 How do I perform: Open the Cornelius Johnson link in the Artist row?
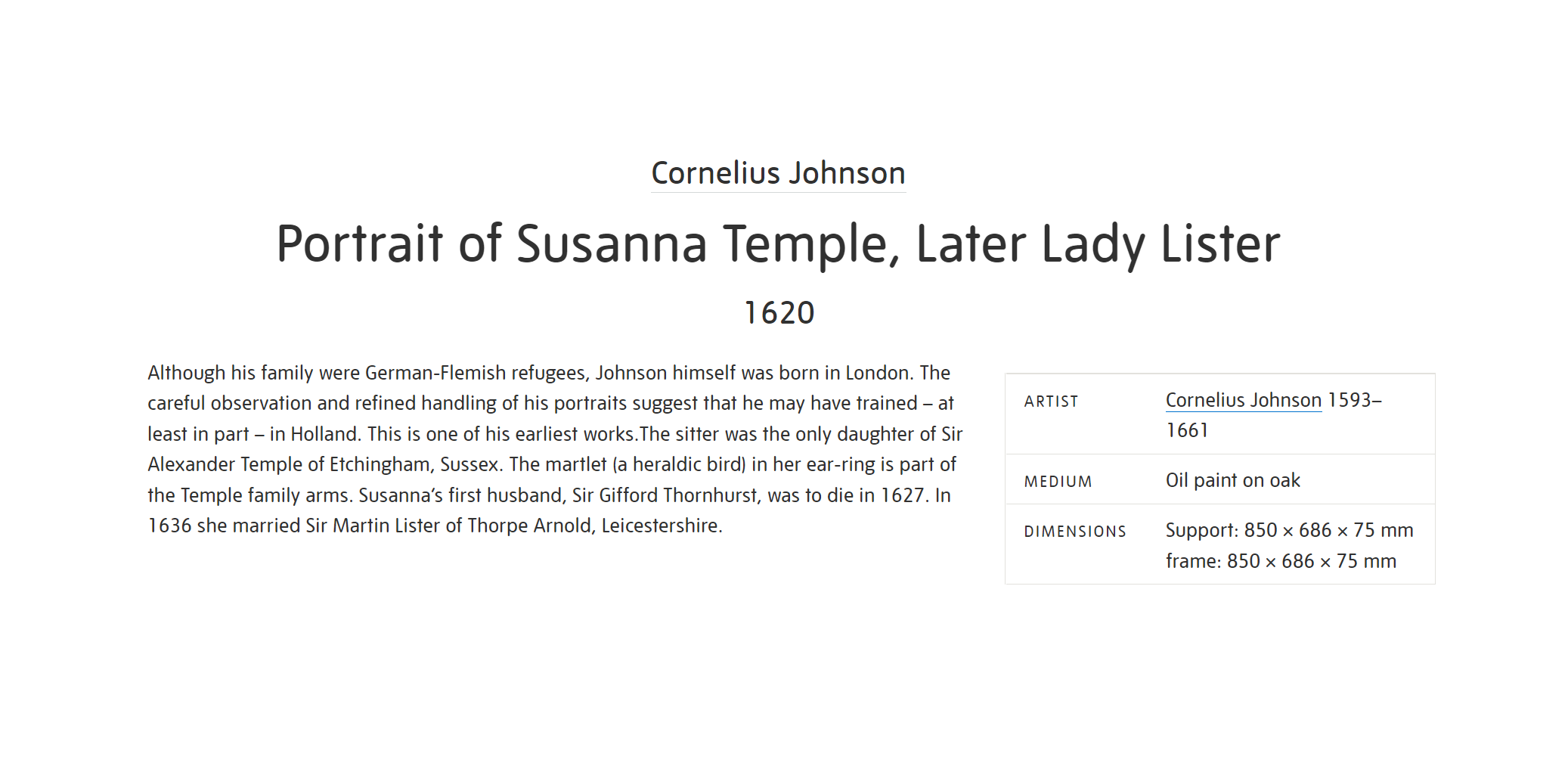[x=1243, y=400]
